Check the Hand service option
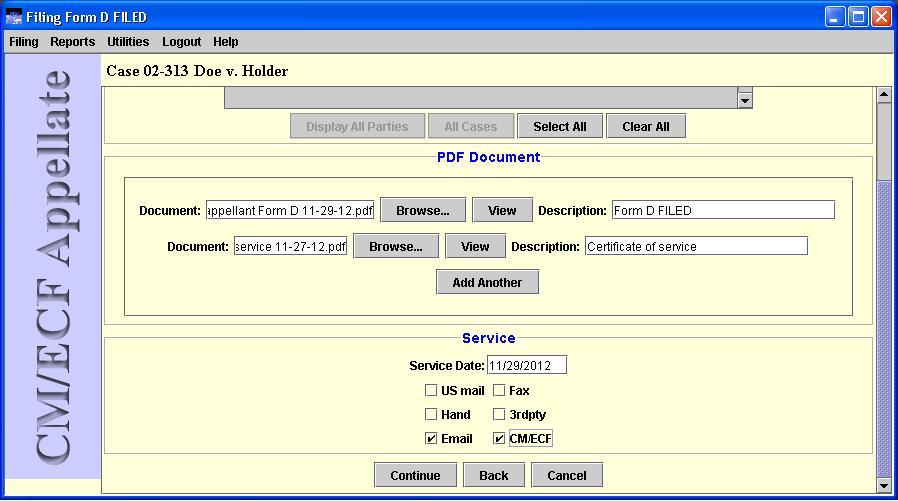This screenshot has height=501, width=898. (x=431, y=414)
